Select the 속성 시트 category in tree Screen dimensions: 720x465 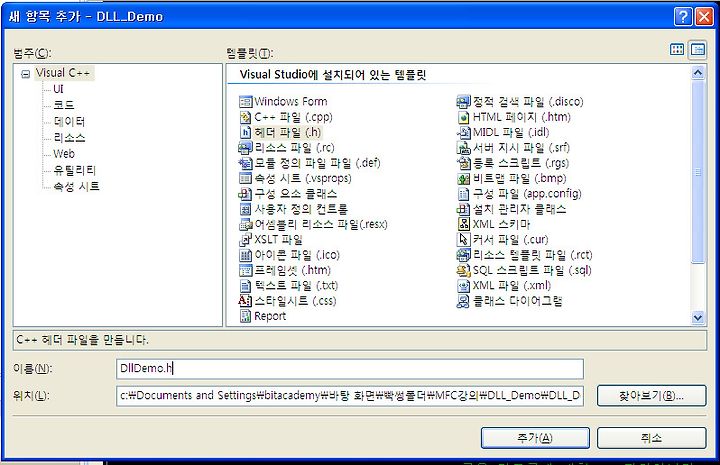point(76,186)
